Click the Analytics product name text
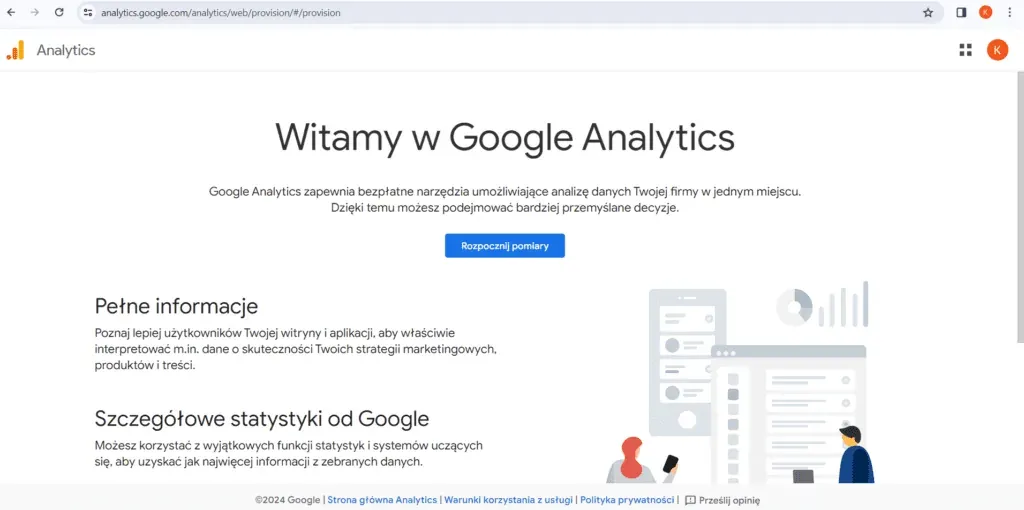 [66, 50]
